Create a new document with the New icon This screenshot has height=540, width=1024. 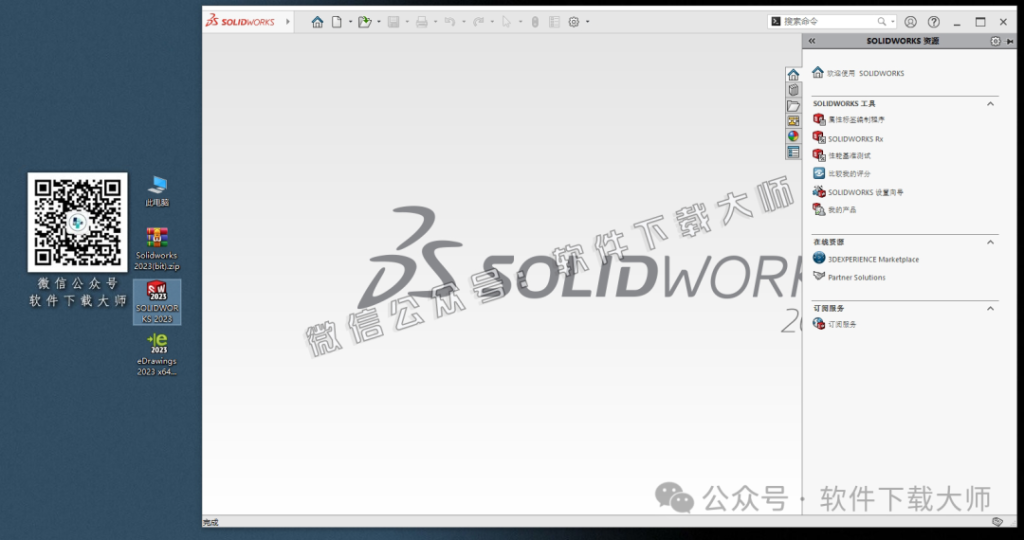[336, 22]
